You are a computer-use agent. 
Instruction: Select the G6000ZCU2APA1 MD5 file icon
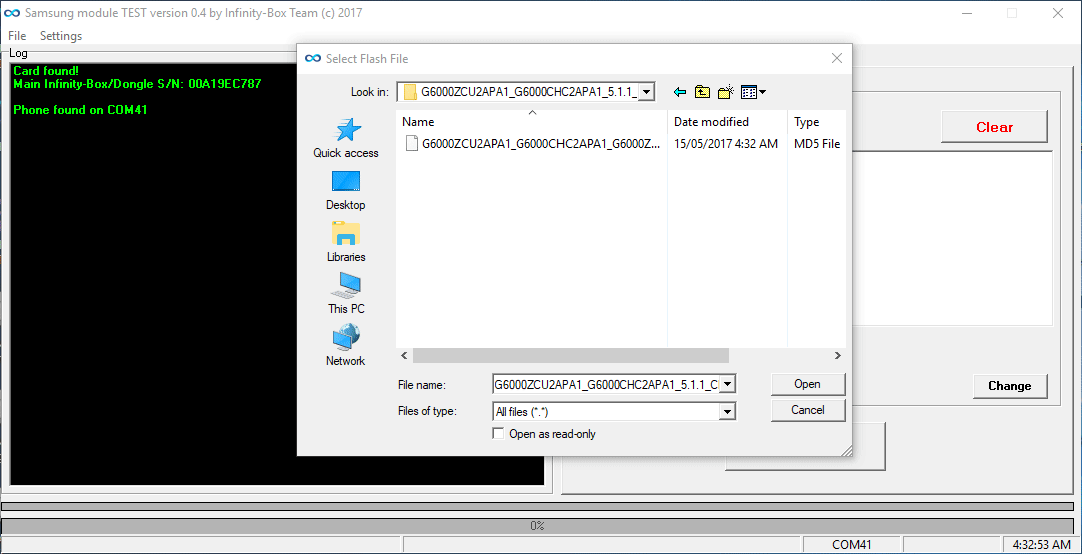coord(411,144)
